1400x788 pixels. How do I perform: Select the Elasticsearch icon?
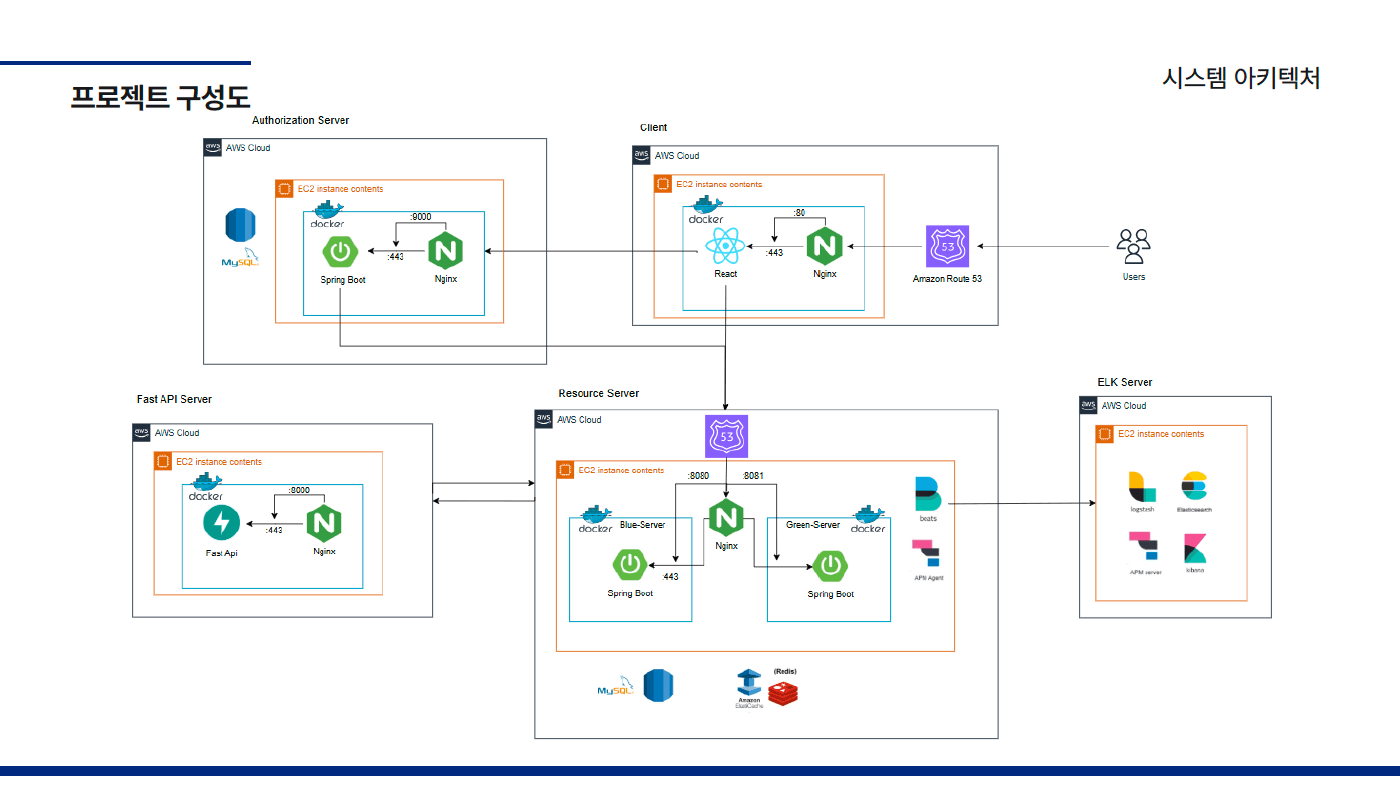(1195, 486)
